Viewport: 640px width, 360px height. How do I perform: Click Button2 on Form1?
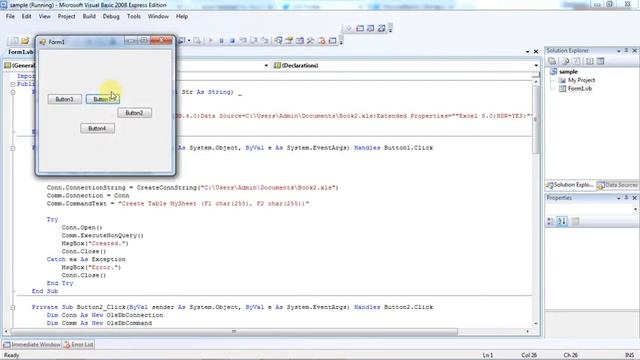[x=134, y=113]
